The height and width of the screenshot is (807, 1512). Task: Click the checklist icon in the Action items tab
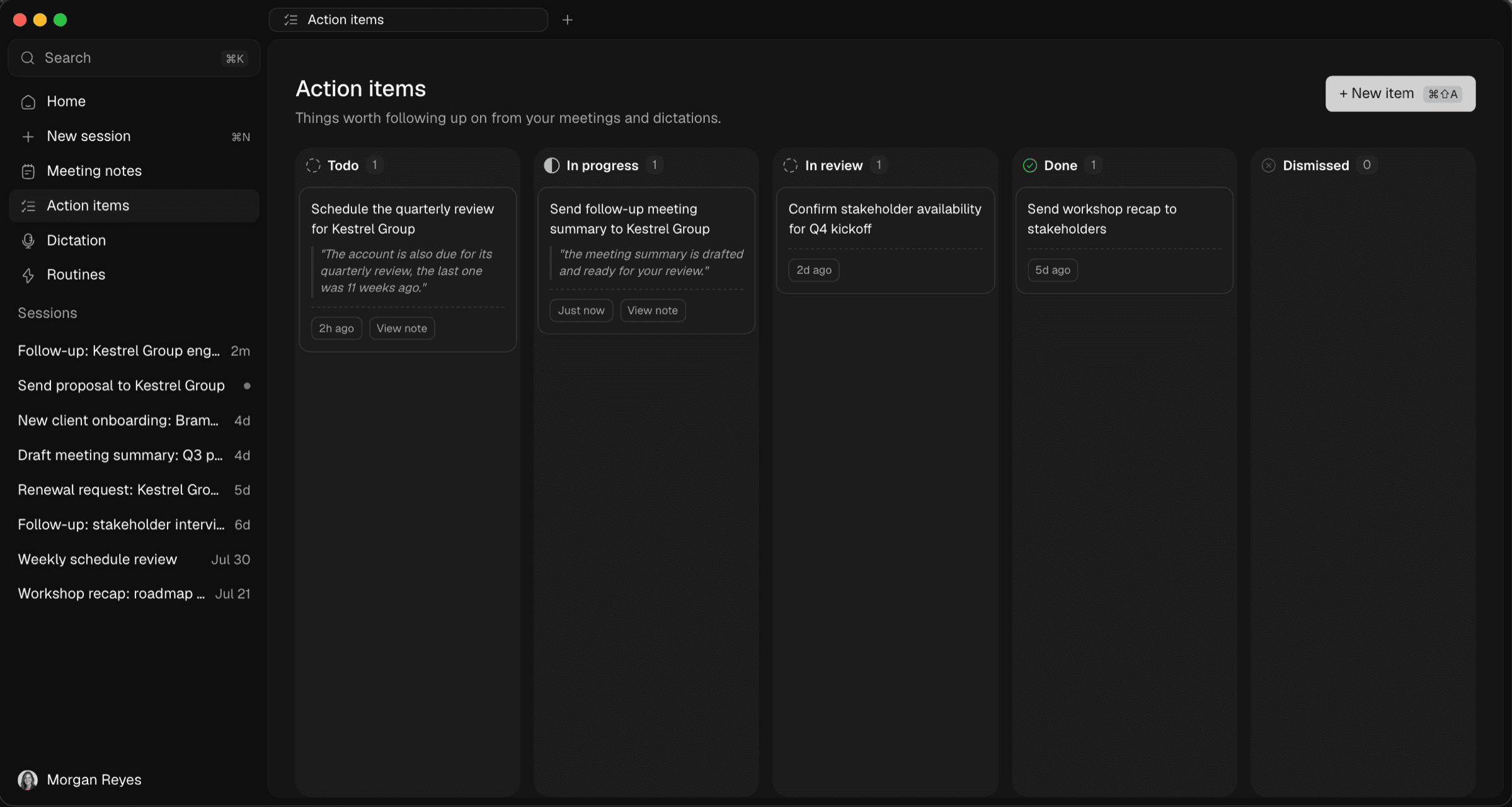point(290,20)
